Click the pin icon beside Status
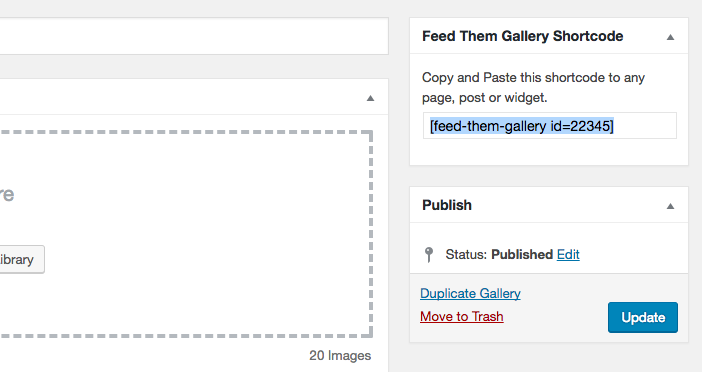The width and height of the screenshot is (702, 372). coord(428,255)
